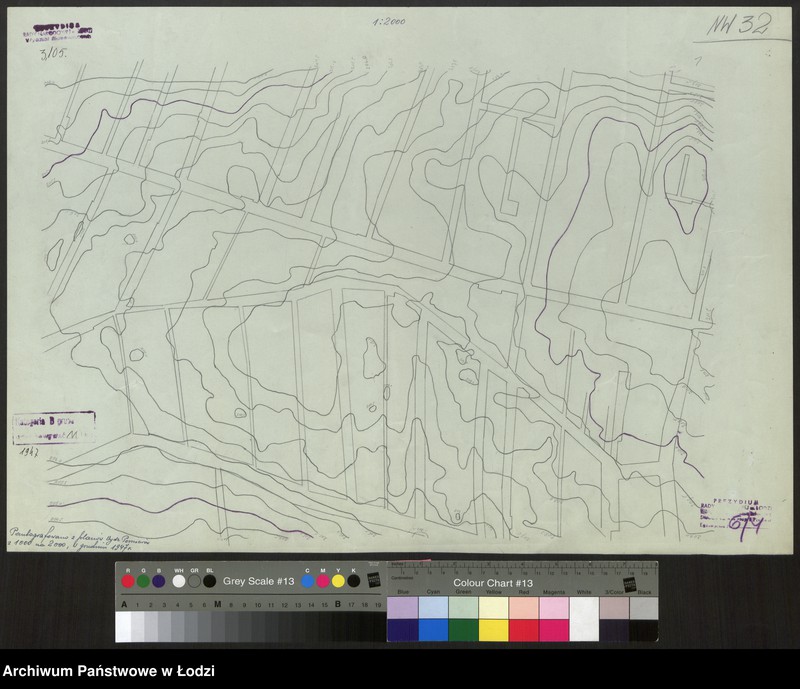Click the purple stamp on left map edge
Screen dimensions: 800x689
click(54, 426)
